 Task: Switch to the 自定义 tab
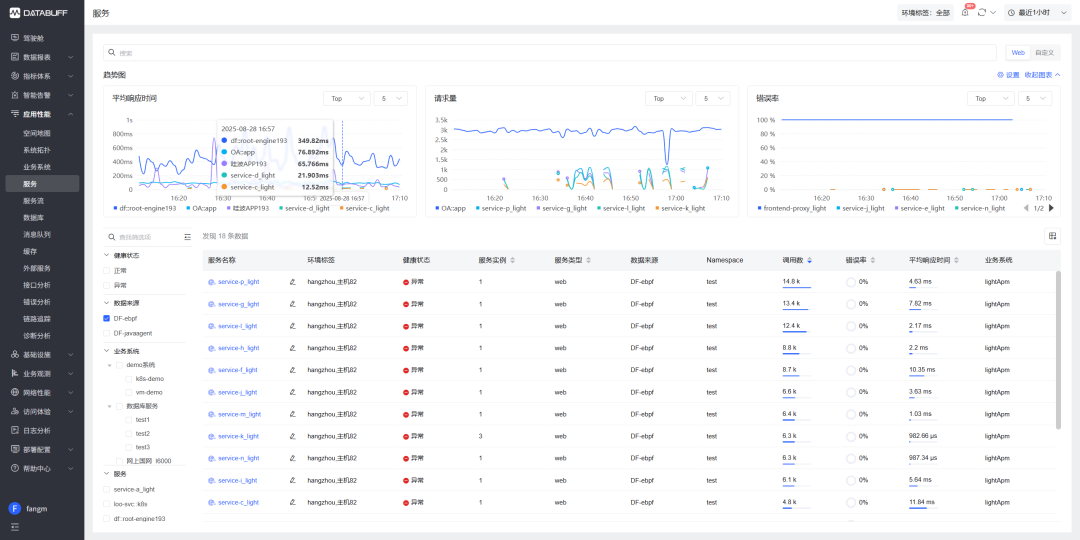pos(1043,52)
